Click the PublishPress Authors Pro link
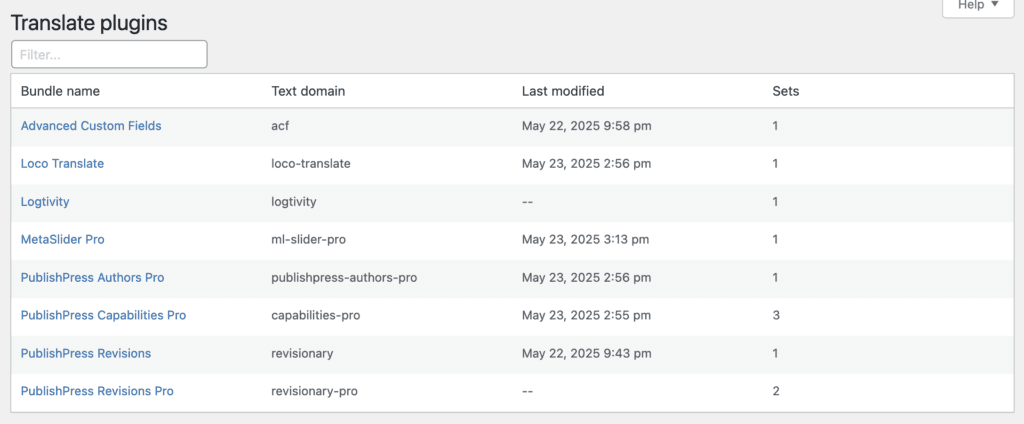1024x424 pixels. pos(92,277)
